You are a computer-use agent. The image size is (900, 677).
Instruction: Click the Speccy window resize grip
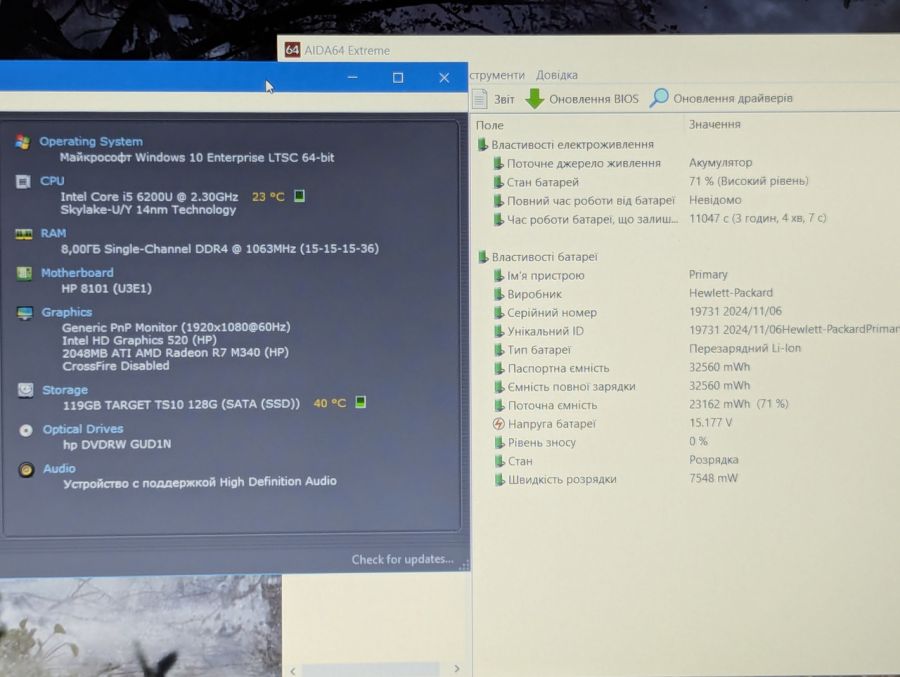point(464,565)
